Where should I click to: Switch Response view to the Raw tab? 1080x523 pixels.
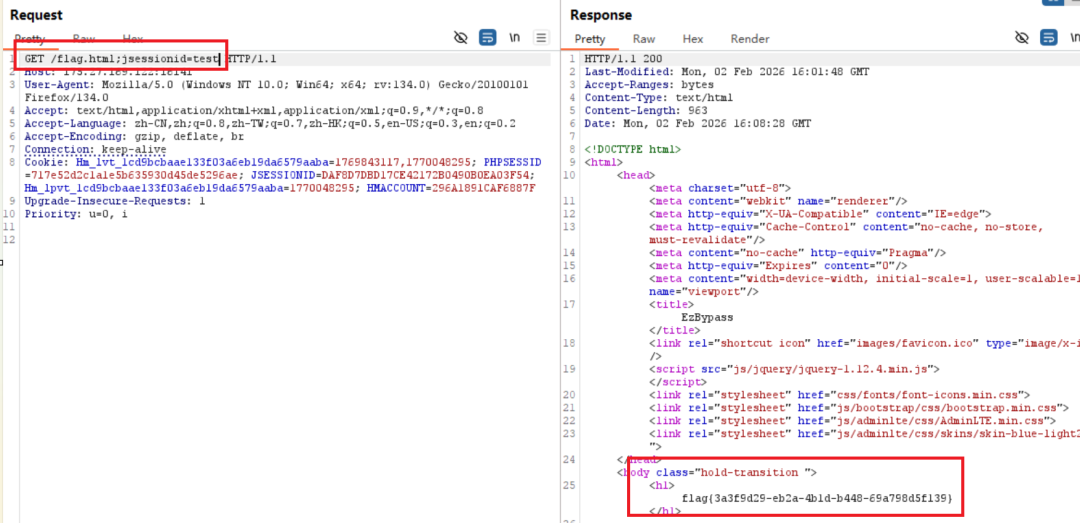point(644,39)
